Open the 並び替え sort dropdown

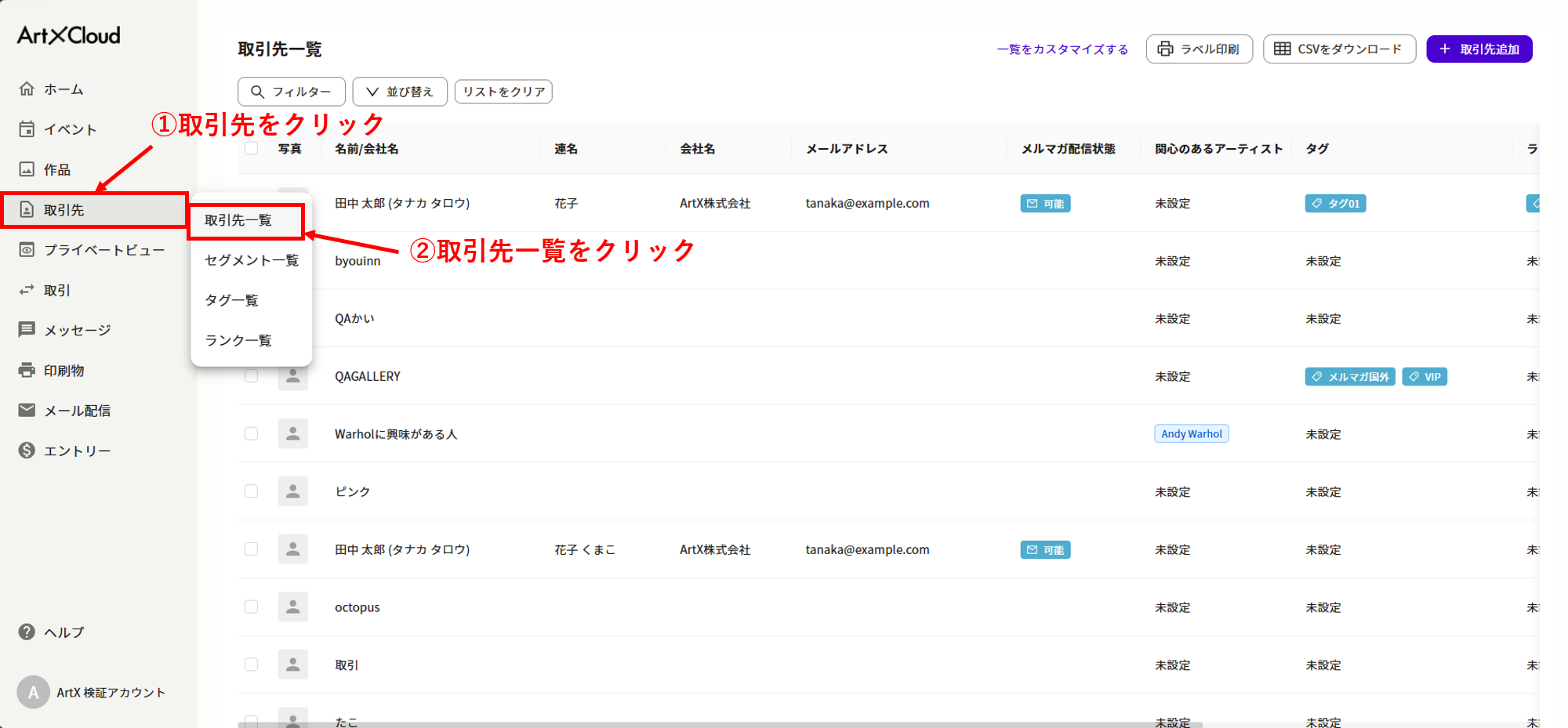click(400, 92)
